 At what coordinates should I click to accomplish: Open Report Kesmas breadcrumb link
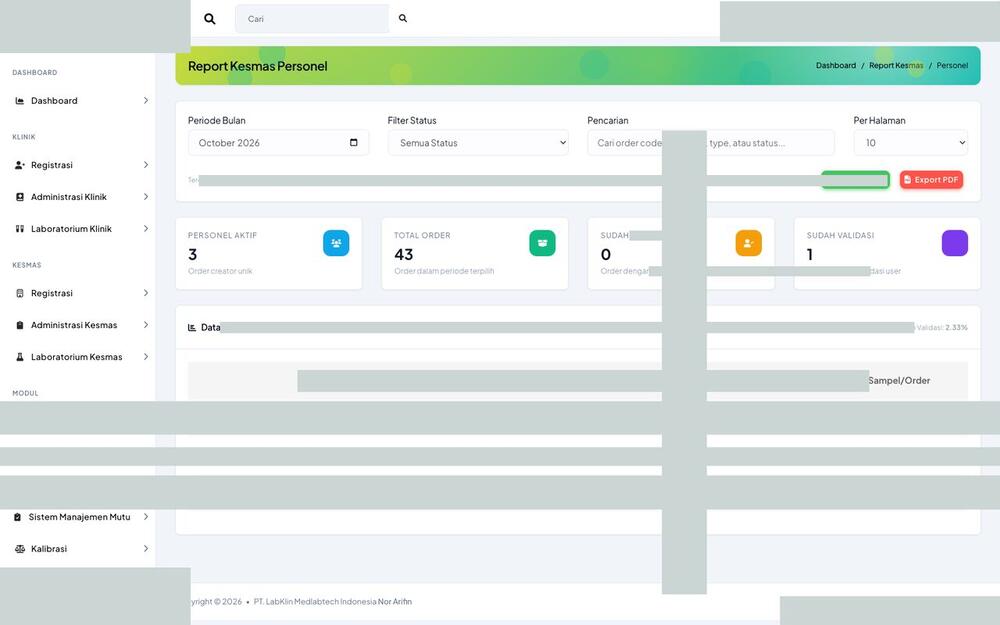point(895,66)
